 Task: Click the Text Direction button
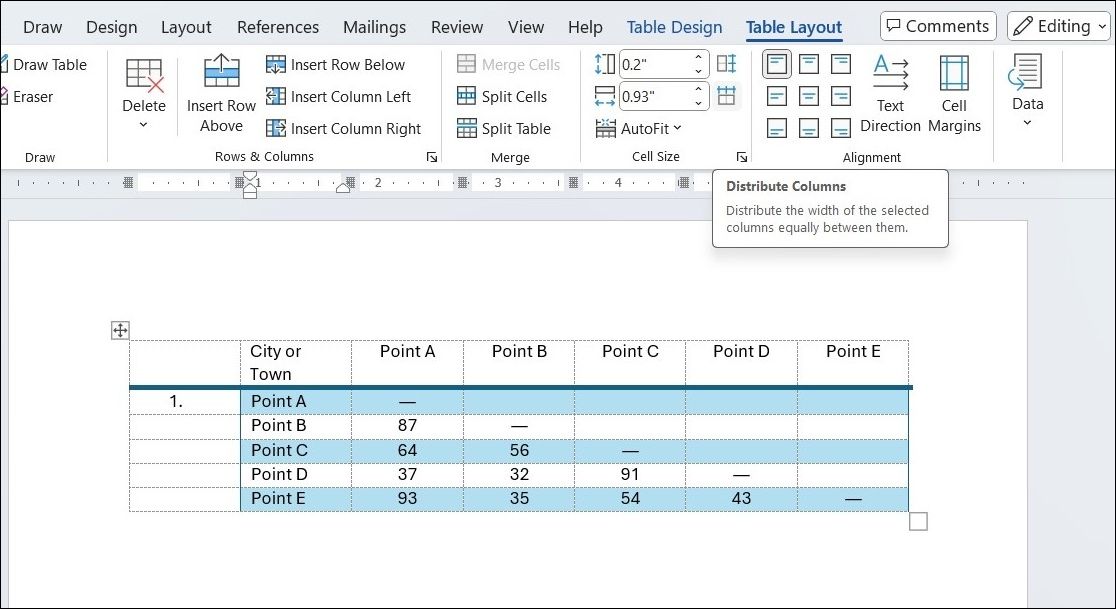(x=890, y=94)
